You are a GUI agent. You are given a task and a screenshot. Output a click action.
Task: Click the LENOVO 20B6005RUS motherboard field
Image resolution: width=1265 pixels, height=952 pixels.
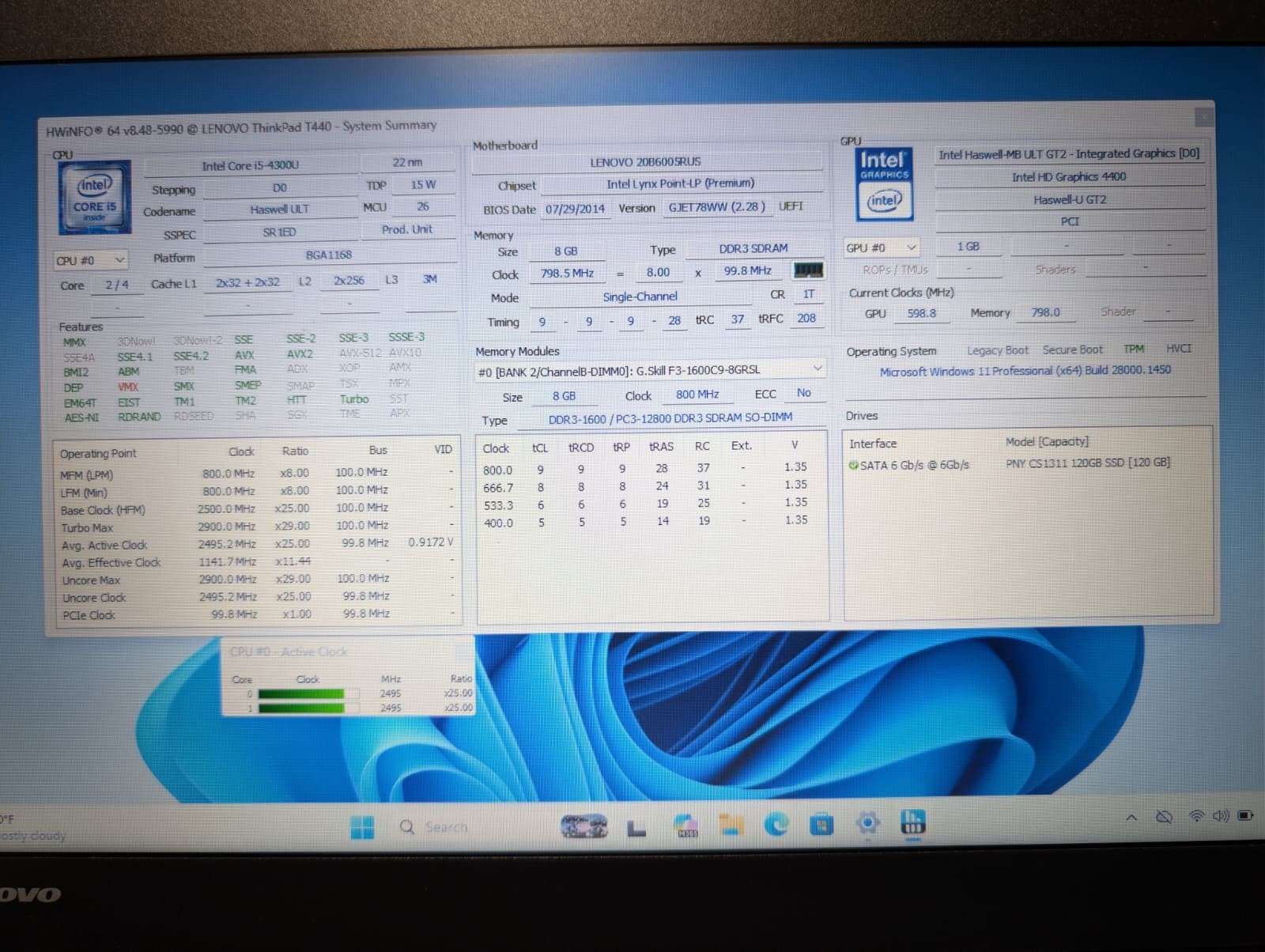pos(646,161)
